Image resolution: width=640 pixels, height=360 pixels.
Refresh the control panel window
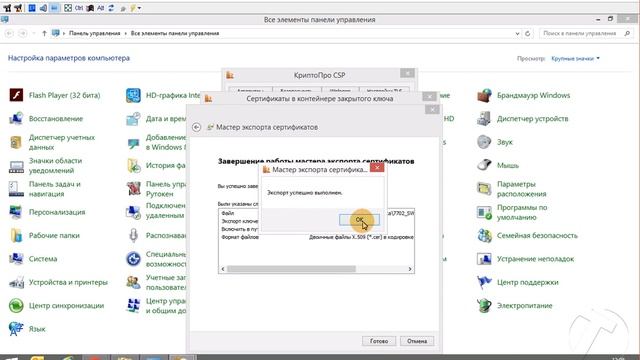(x=527, y=33)
